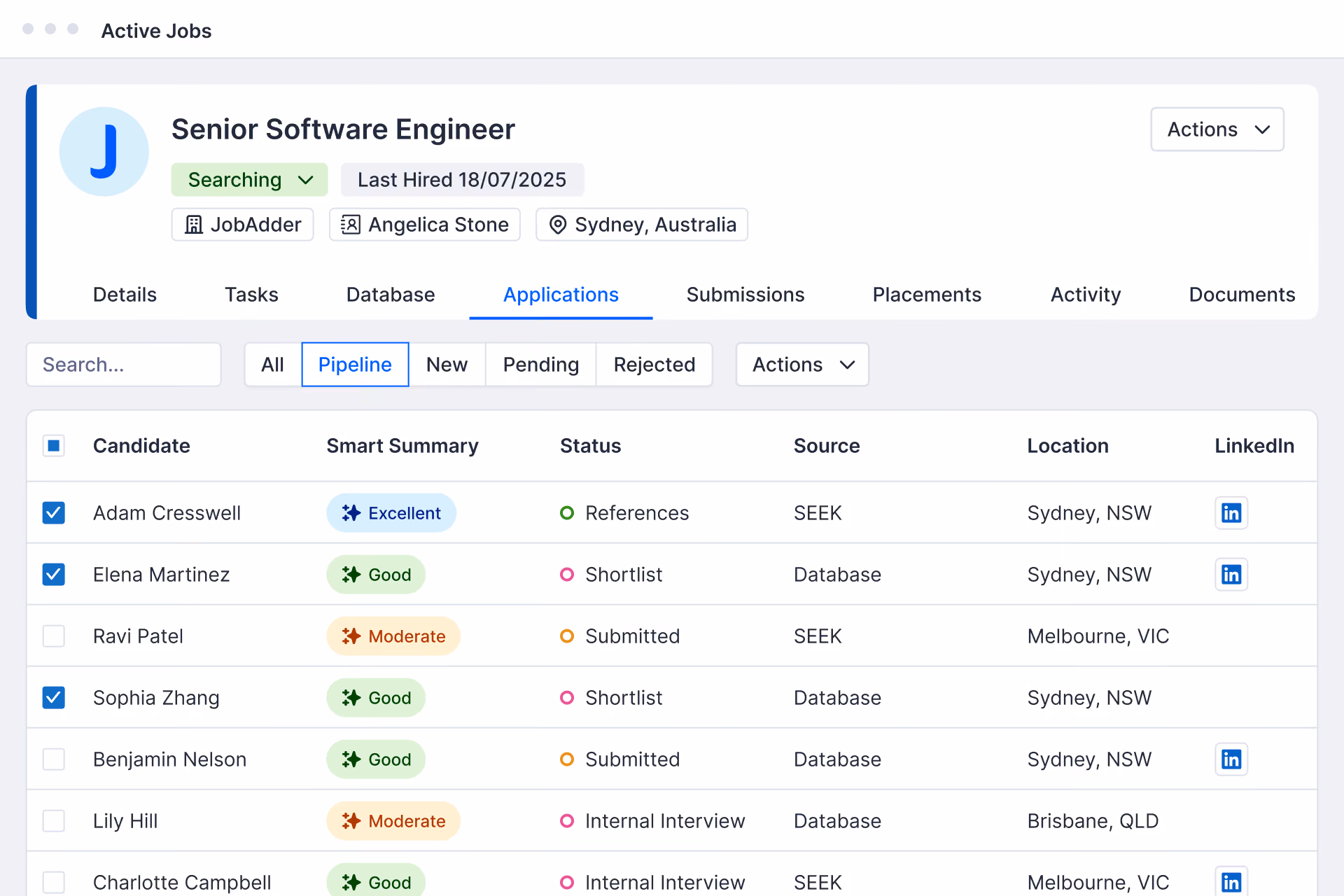
Task: Check Ravi Patel's checkbox
Action: pos(54,636)
